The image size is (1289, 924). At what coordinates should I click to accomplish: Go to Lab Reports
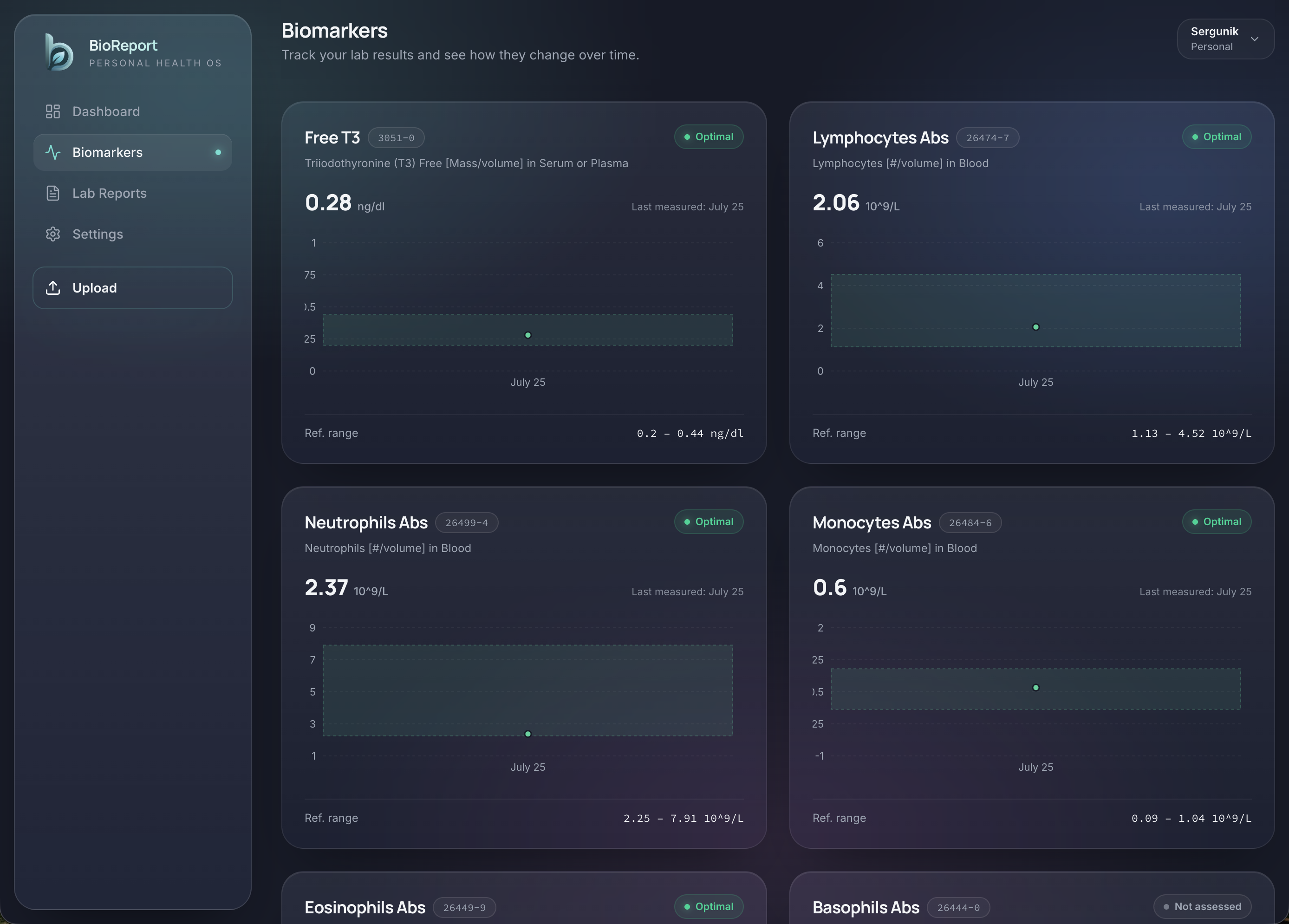click(132, 193)
